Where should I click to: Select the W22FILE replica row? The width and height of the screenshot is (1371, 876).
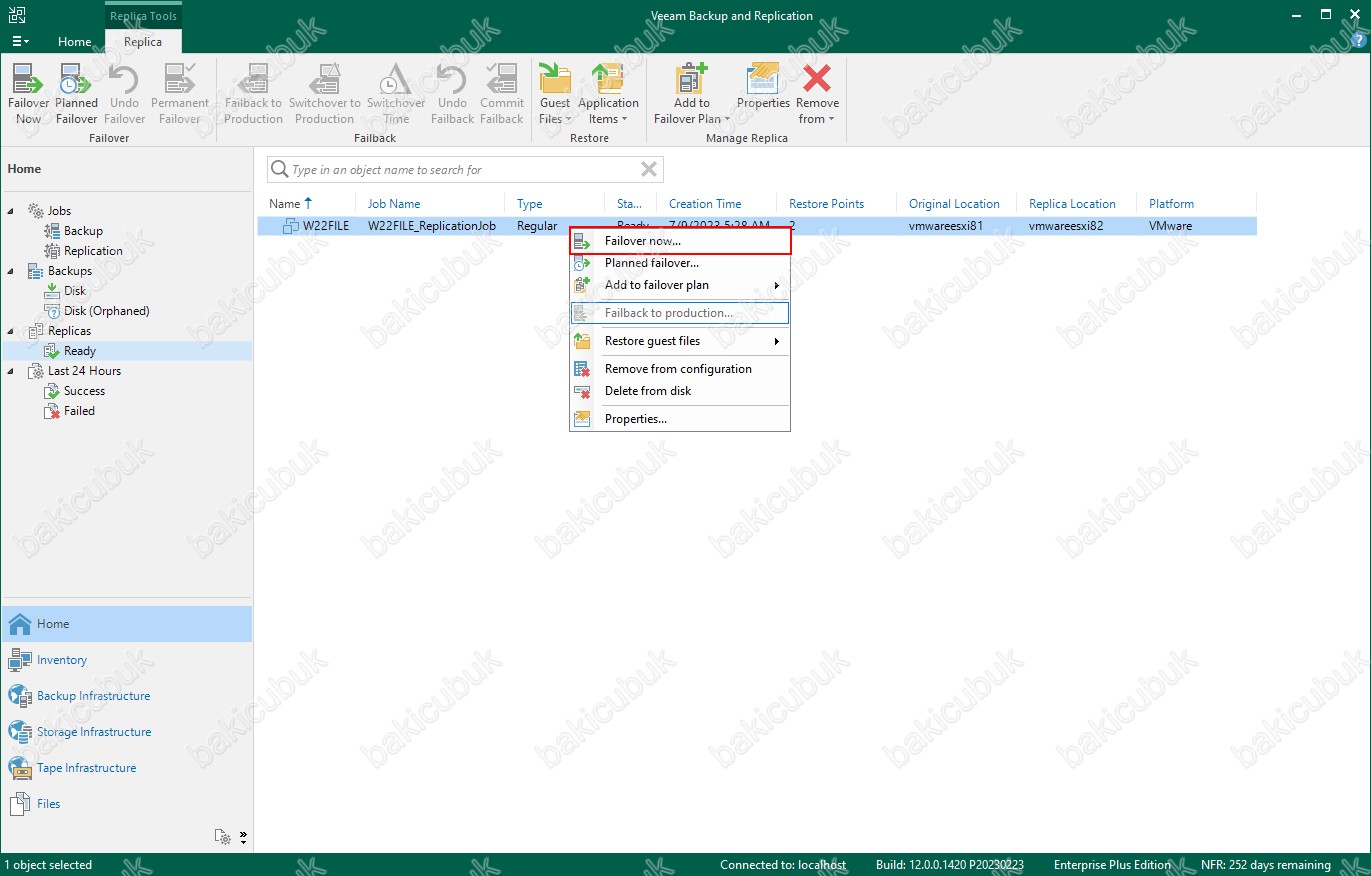[757, 226]
